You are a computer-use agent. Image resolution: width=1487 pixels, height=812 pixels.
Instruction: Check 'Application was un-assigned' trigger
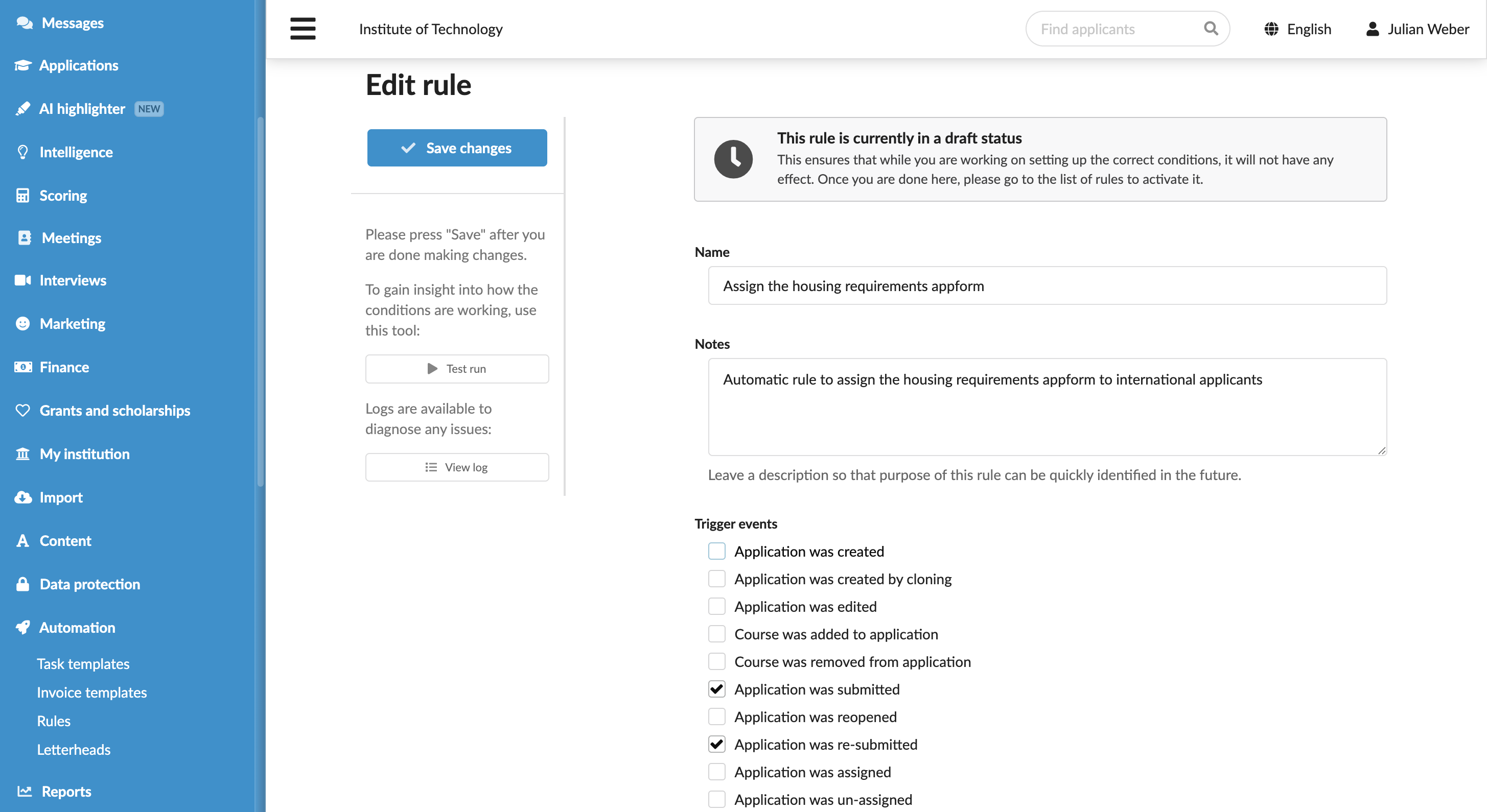tap(717, 799)
